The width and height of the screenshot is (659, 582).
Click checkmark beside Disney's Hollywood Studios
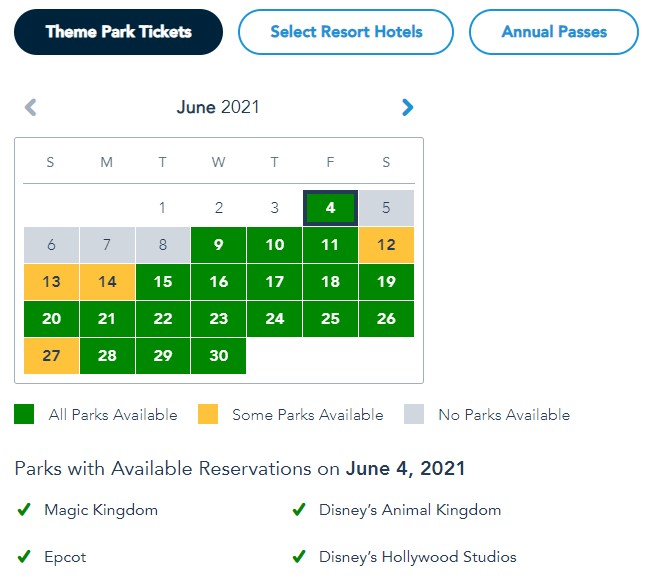[x=298, y=557]
